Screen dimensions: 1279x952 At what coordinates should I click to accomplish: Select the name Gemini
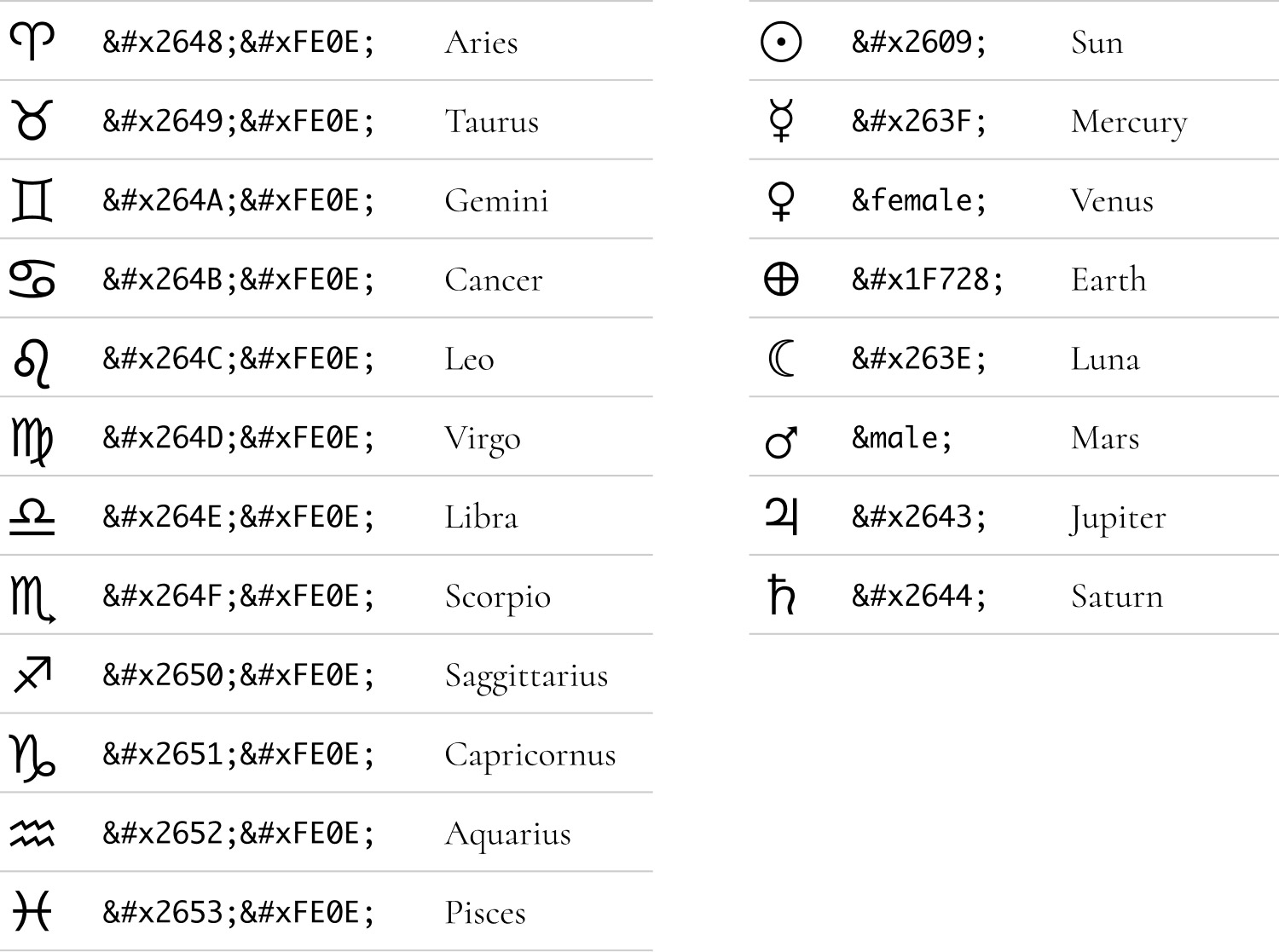coord(497,201)
